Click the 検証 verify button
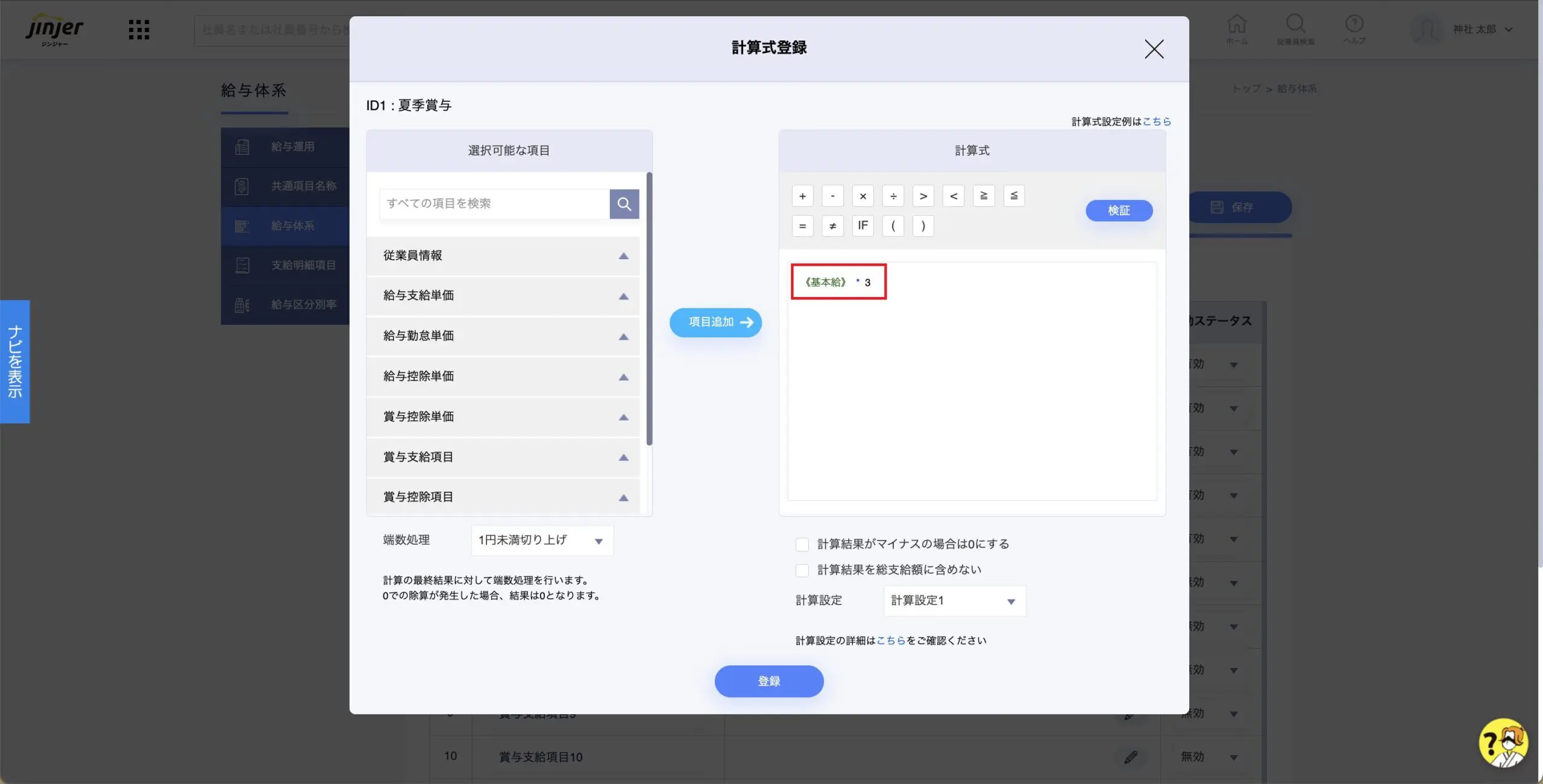The width and height of the screenshot is (1543, 784). pos(1119,210)
